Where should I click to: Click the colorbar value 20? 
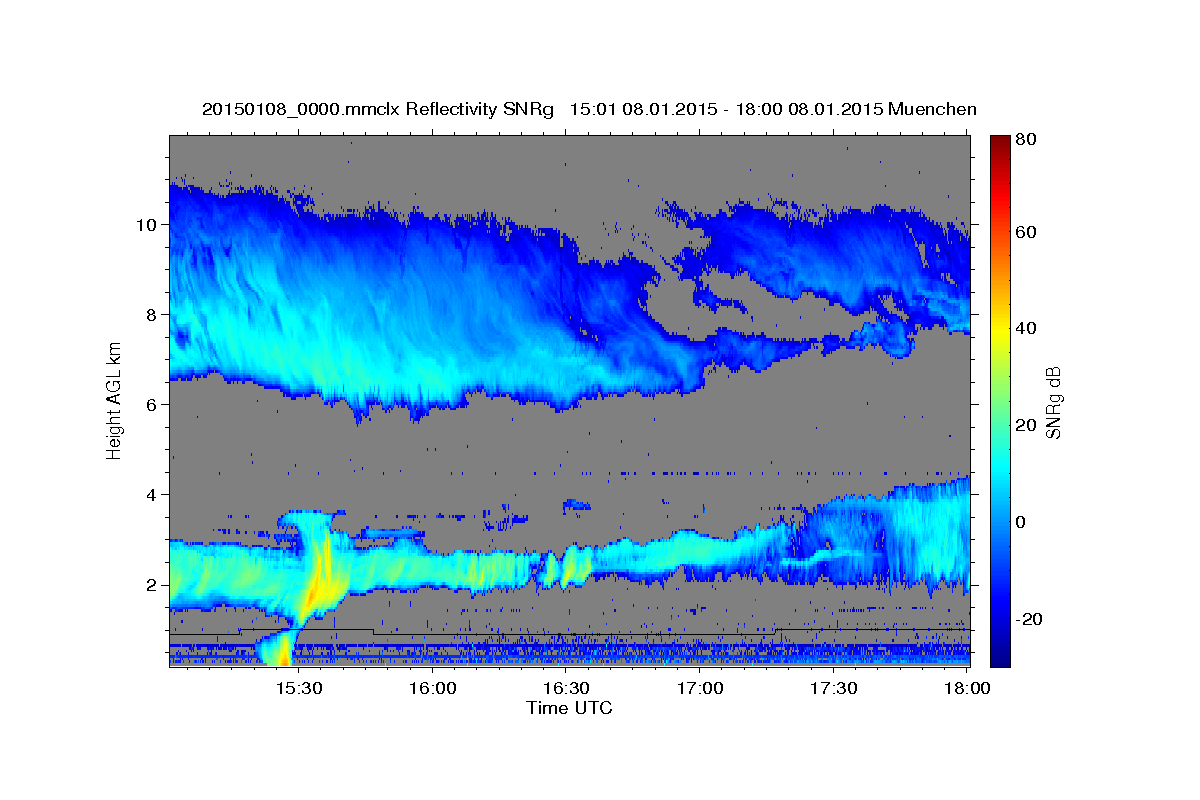[1025, 425]
